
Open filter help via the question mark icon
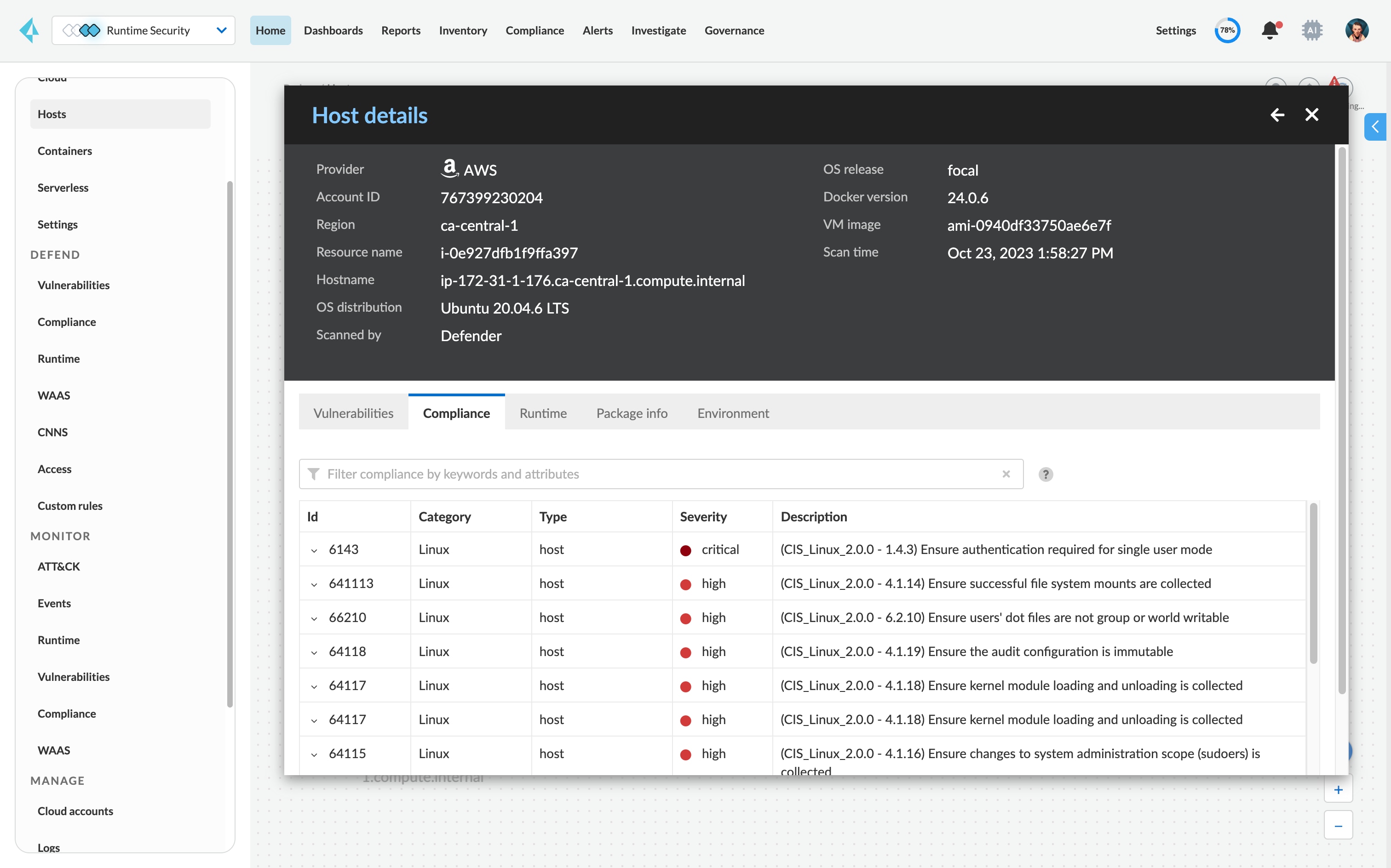[1045, 474]
